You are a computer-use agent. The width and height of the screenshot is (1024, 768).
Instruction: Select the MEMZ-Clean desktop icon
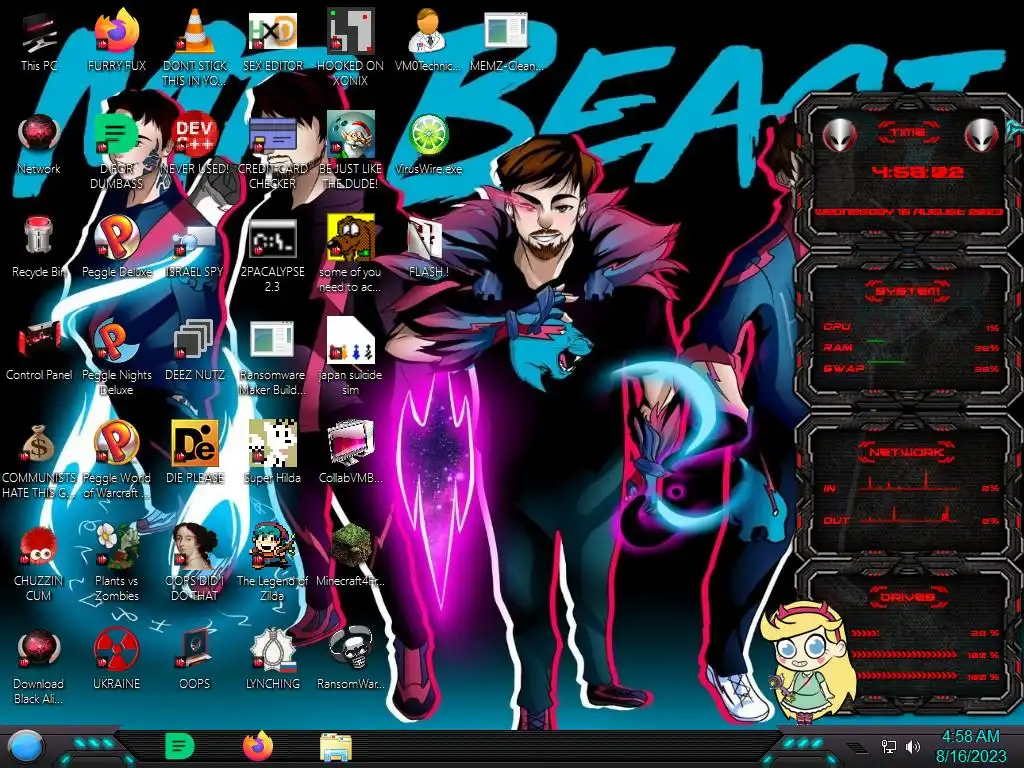coord(506,31)
